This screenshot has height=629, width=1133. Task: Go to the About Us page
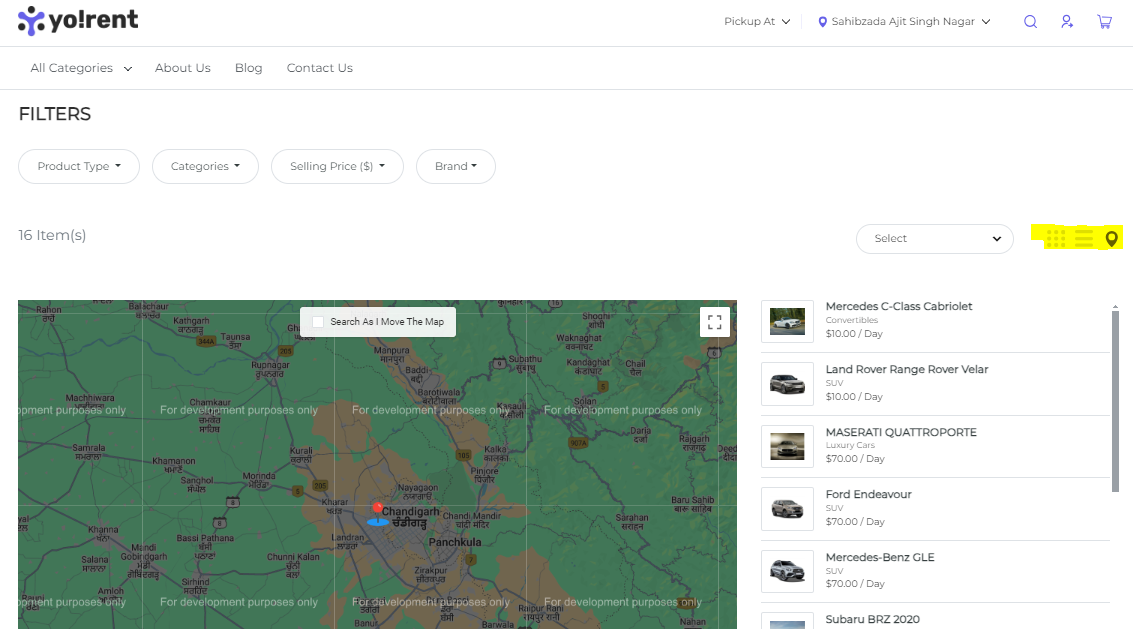[183, 68]
